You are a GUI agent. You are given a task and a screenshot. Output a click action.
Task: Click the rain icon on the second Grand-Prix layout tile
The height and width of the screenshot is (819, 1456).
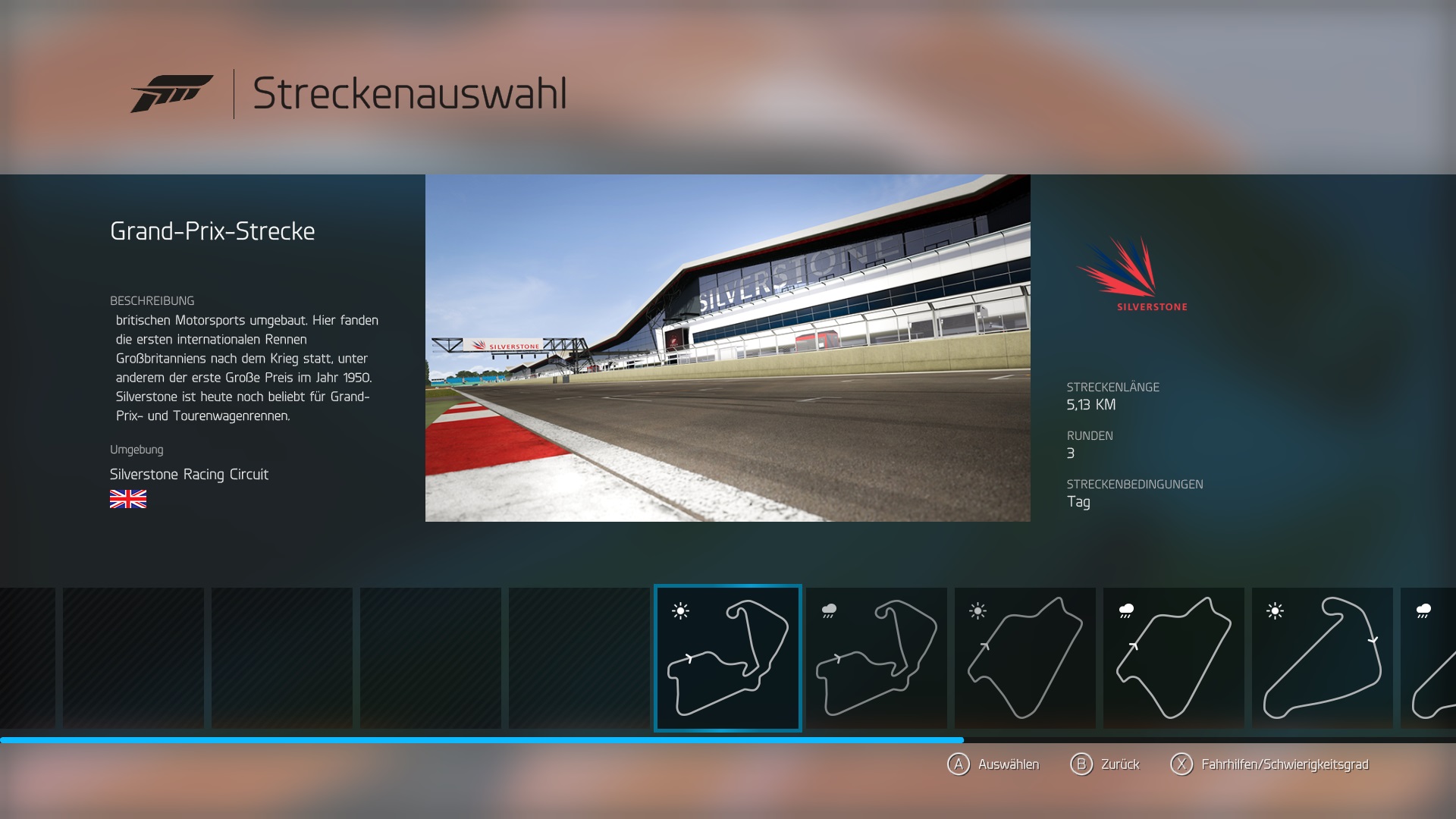829,610
